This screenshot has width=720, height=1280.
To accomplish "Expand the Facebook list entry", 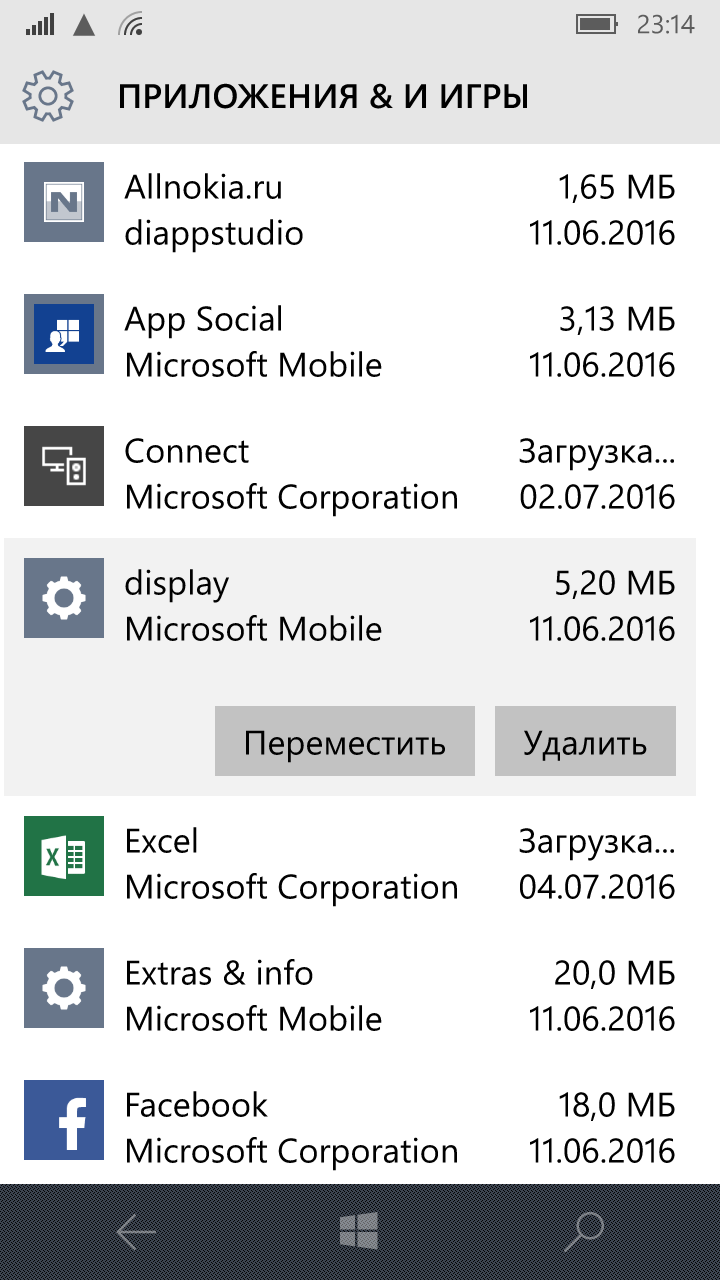I will pyautogui.click(x=360, y=1126).
